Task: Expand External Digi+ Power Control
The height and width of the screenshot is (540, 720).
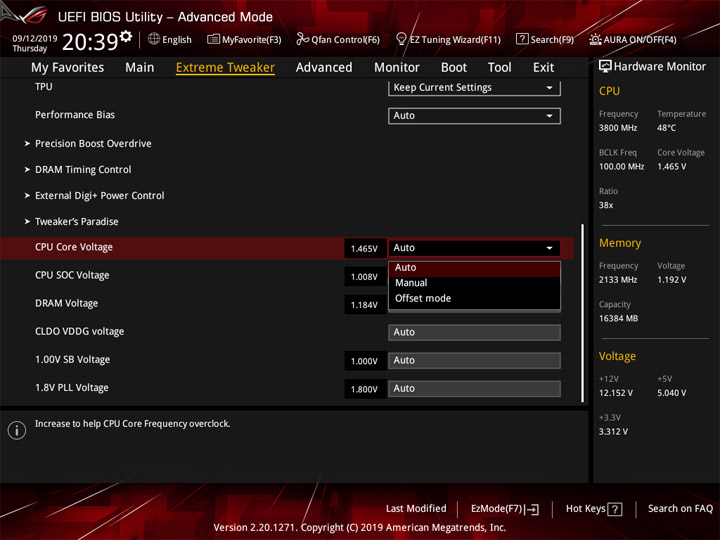Action: [x=99, y=196]
